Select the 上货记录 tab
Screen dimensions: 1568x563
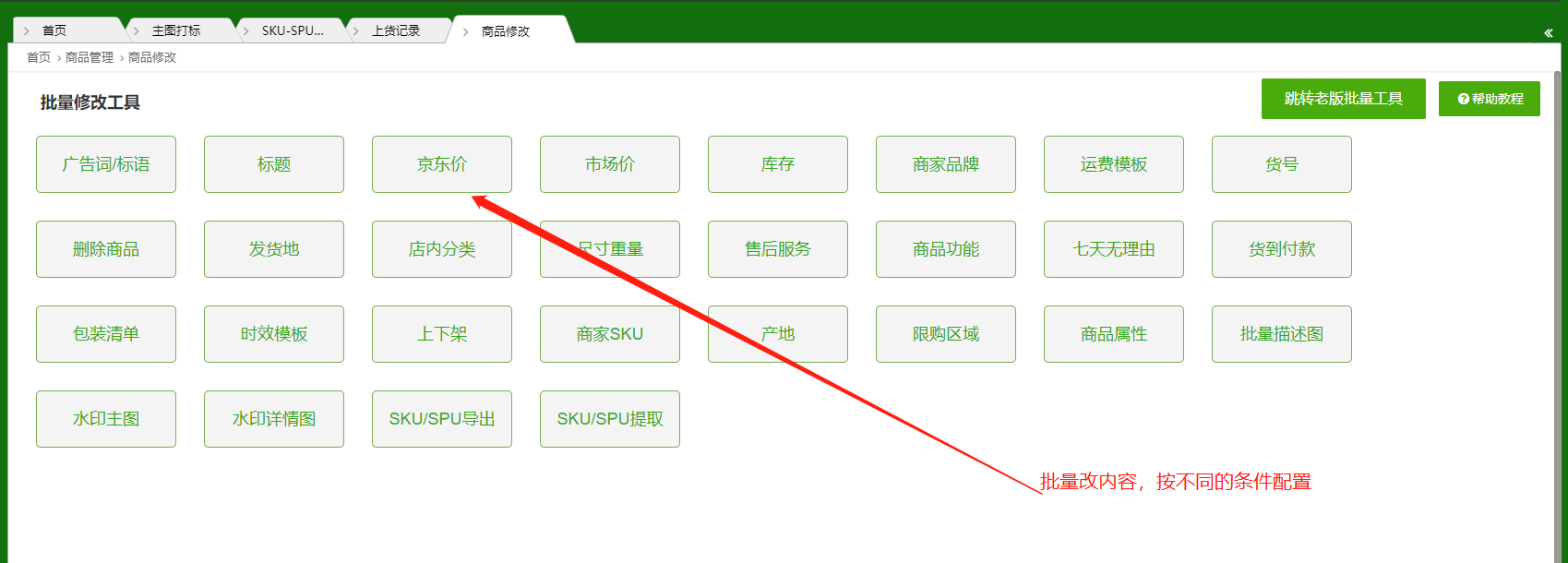(x=396, y=30)
